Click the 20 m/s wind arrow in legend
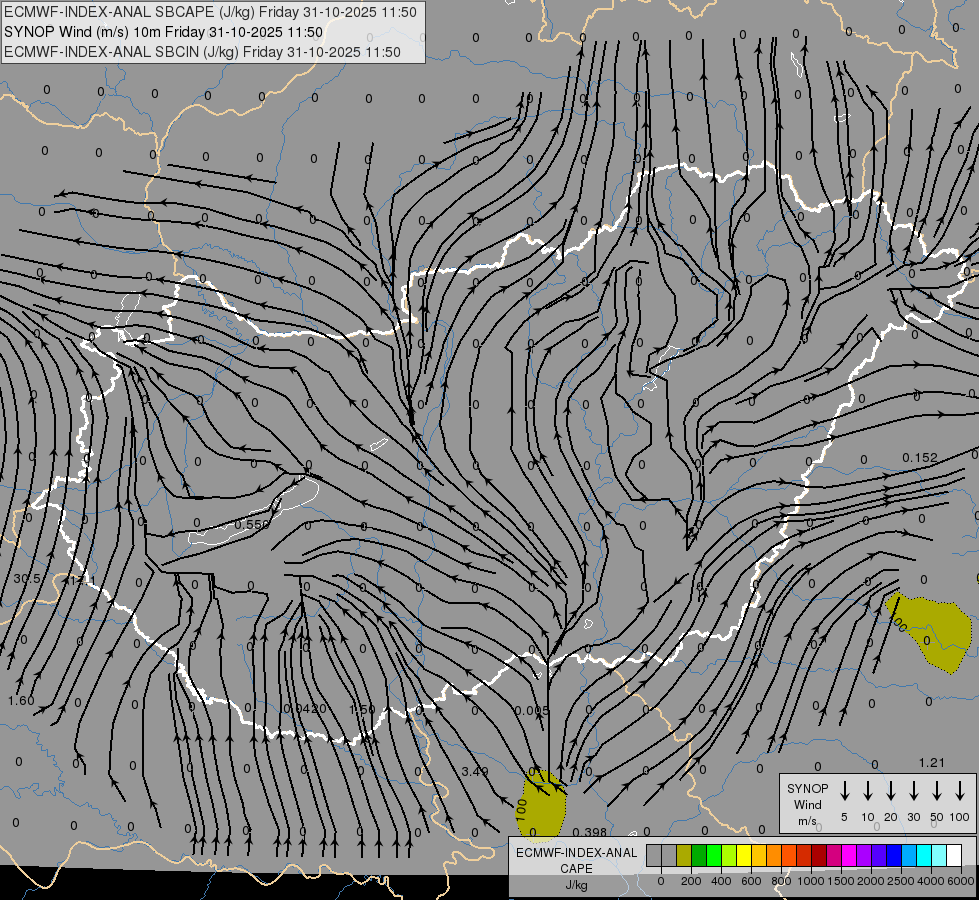The width and height of the screenshot is (979, 900). tap(890, 790)
